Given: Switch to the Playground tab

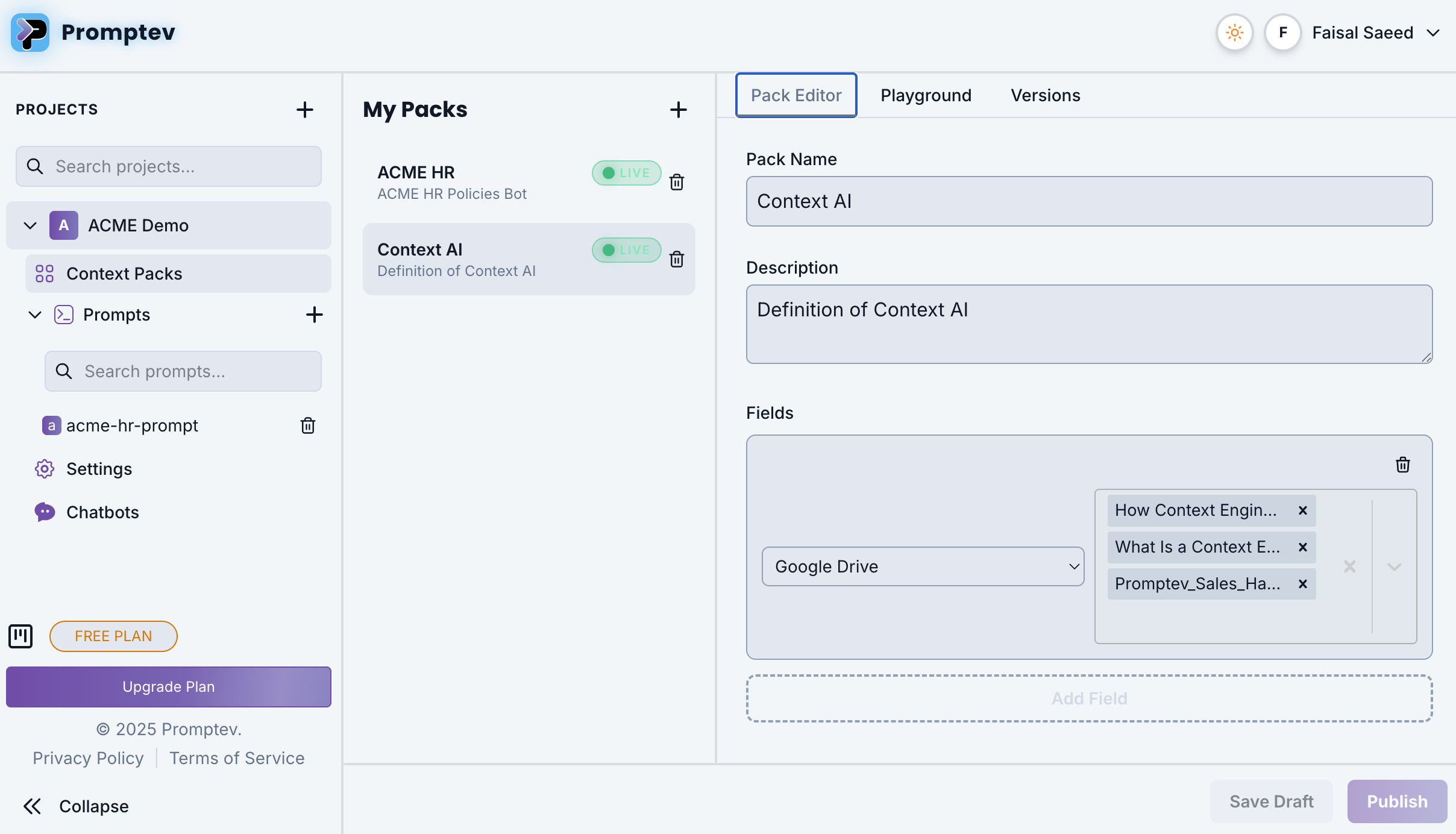Looking at the screenshot, I should tap(926, 95).
